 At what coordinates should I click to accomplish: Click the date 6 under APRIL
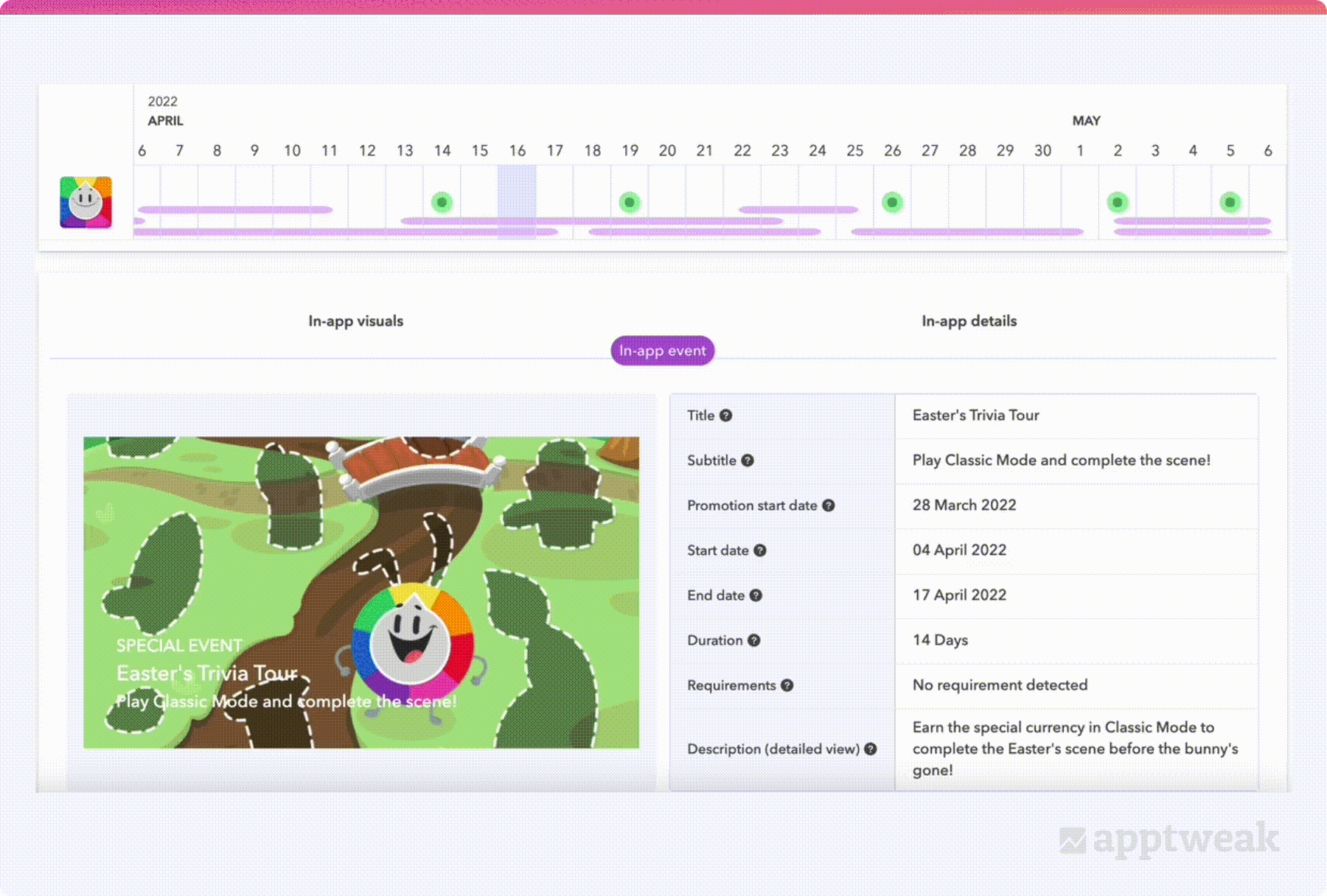tap(142, 151)
